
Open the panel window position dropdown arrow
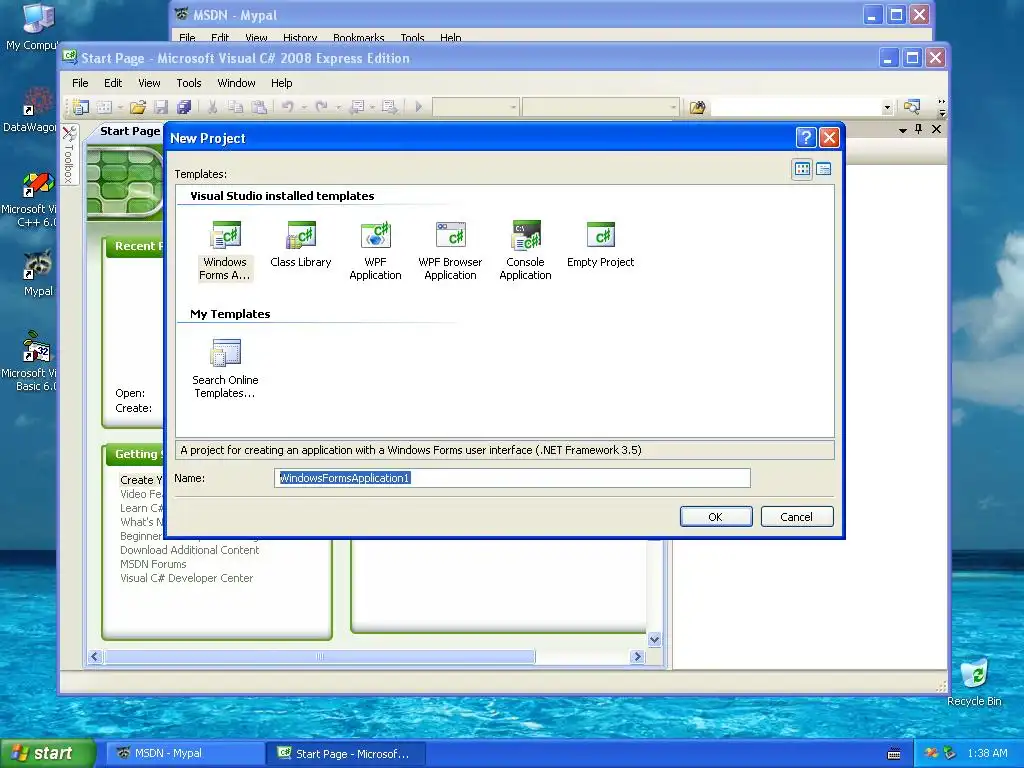[x=903, y=130]
